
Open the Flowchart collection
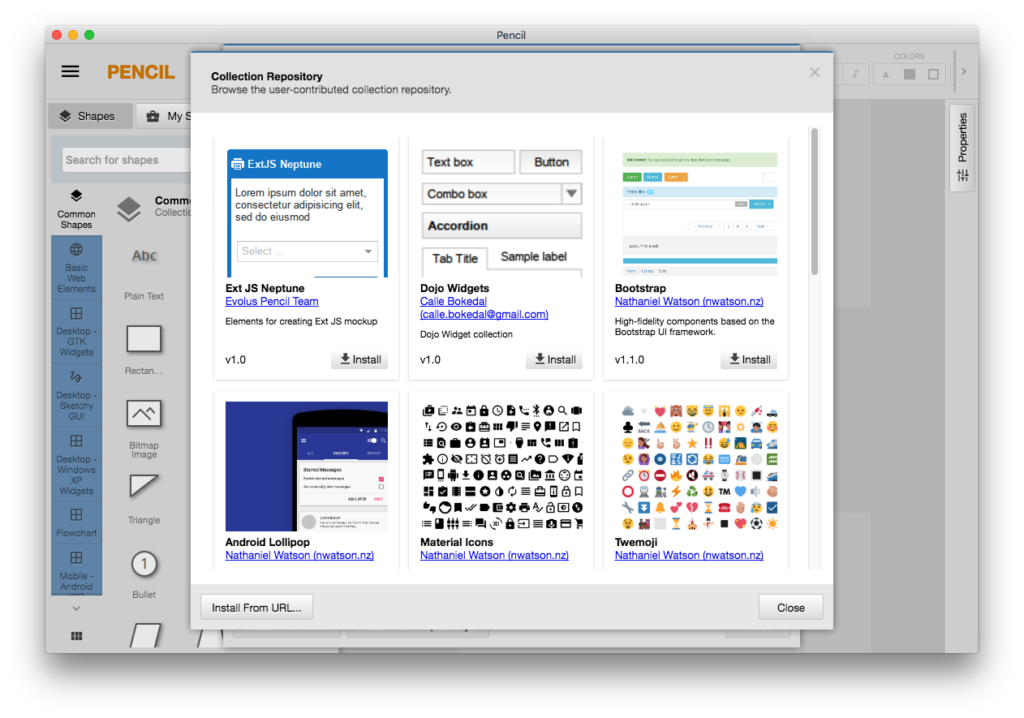(76, 523)
